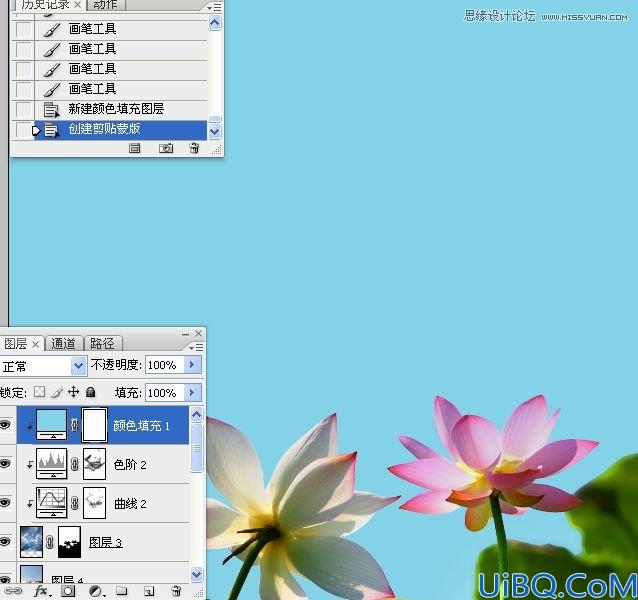Image resolution: width=638 pixels, height=600 pixels.
Task: Open the 不透明度 slider arrow
Action: click(x=192, y=365)
